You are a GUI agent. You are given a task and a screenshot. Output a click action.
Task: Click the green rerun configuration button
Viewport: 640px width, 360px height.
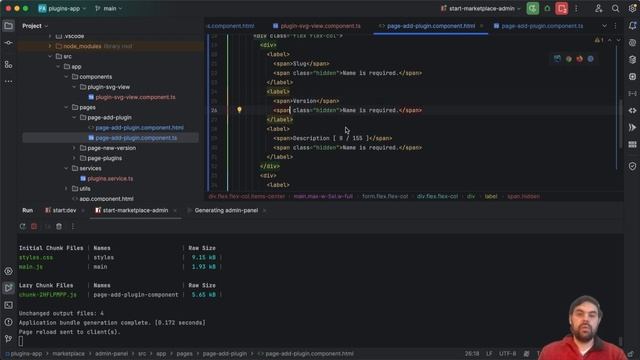coord(532,9)
